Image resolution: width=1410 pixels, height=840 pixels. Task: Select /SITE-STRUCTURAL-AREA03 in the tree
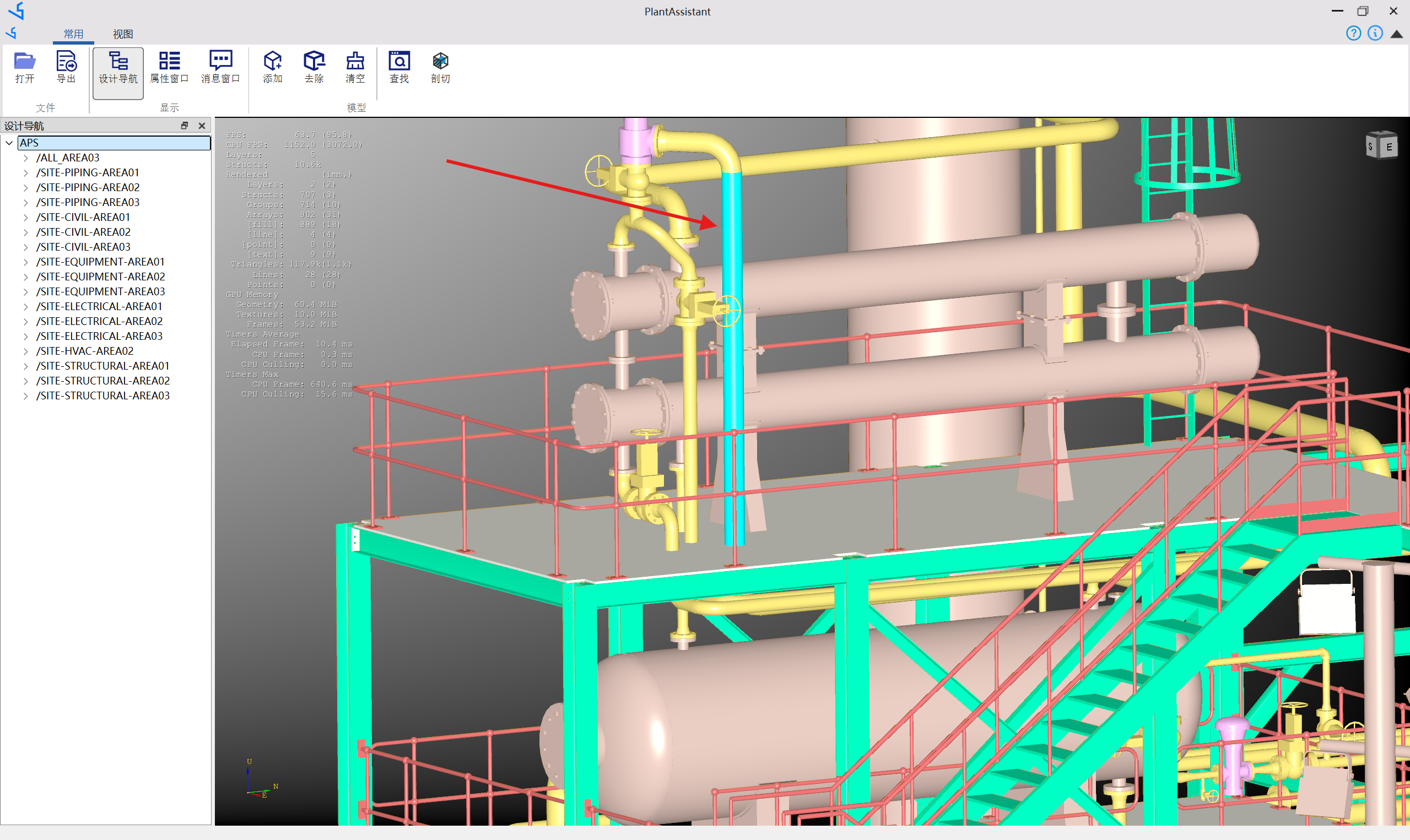102,395
